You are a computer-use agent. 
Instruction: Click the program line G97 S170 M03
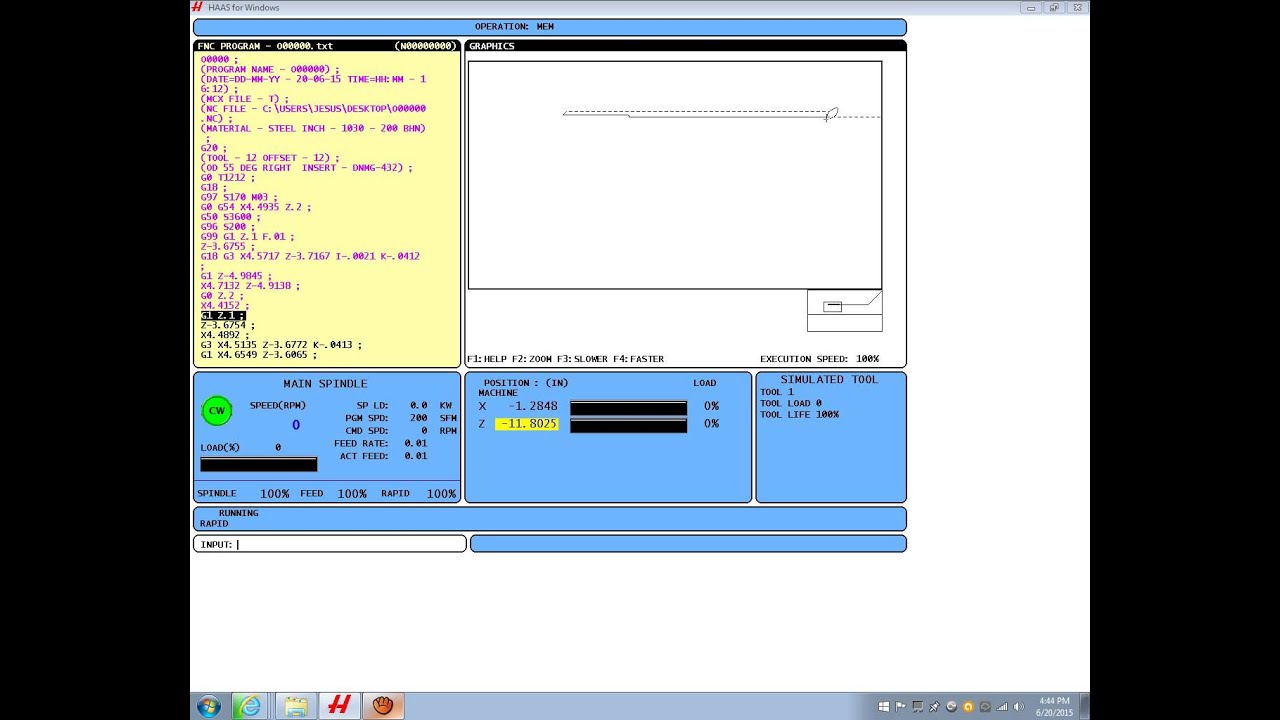[x=239, y=197]
